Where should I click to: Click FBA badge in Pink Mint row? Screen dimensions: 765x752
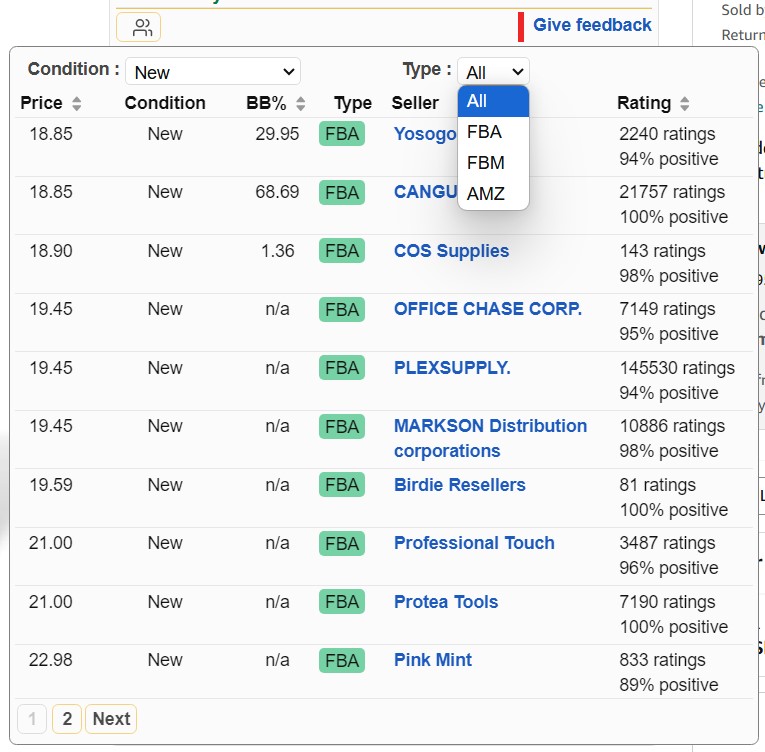coord(342,660)
